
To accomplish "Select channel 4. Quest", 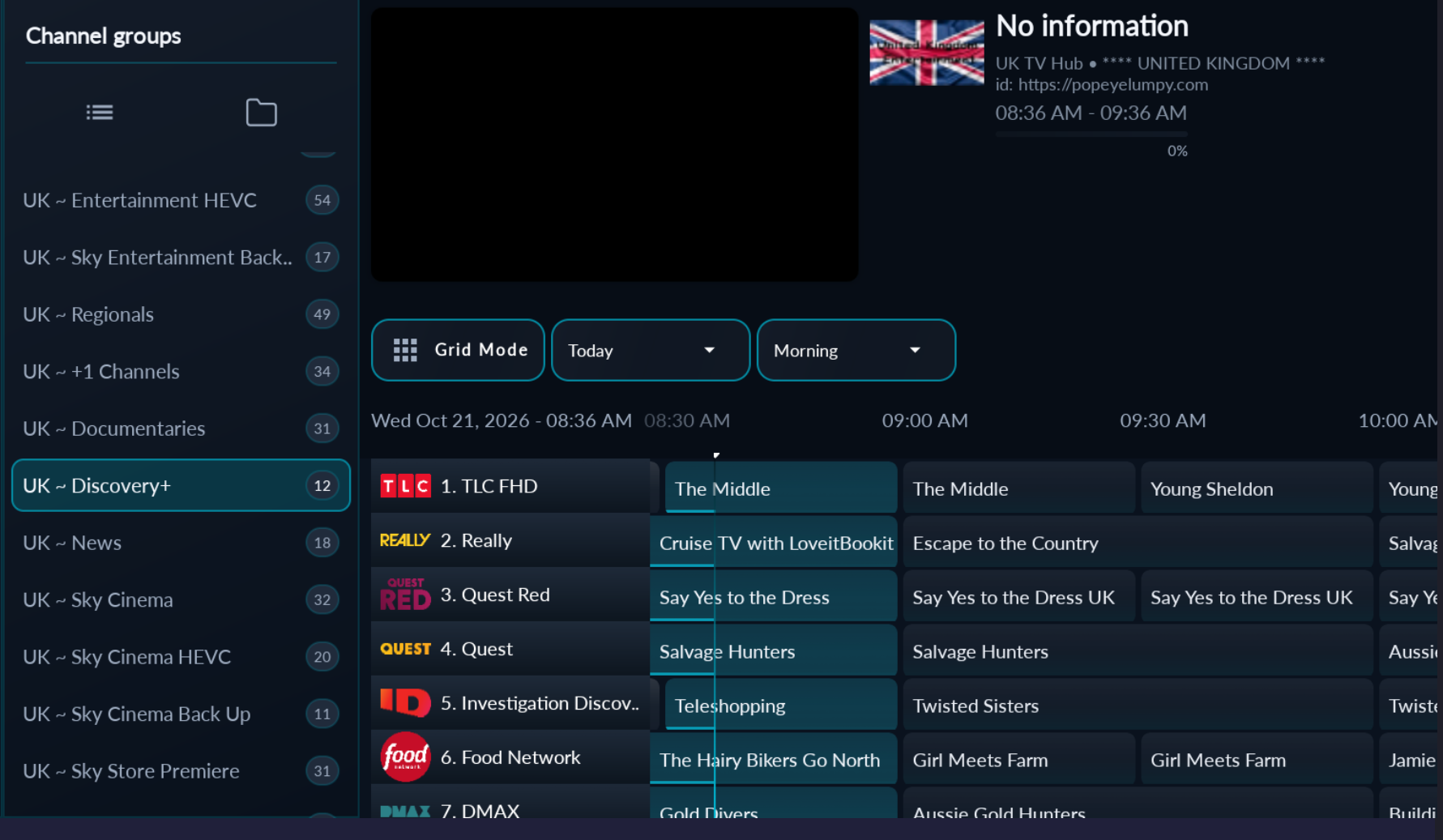I will click(x=510, y=649).
